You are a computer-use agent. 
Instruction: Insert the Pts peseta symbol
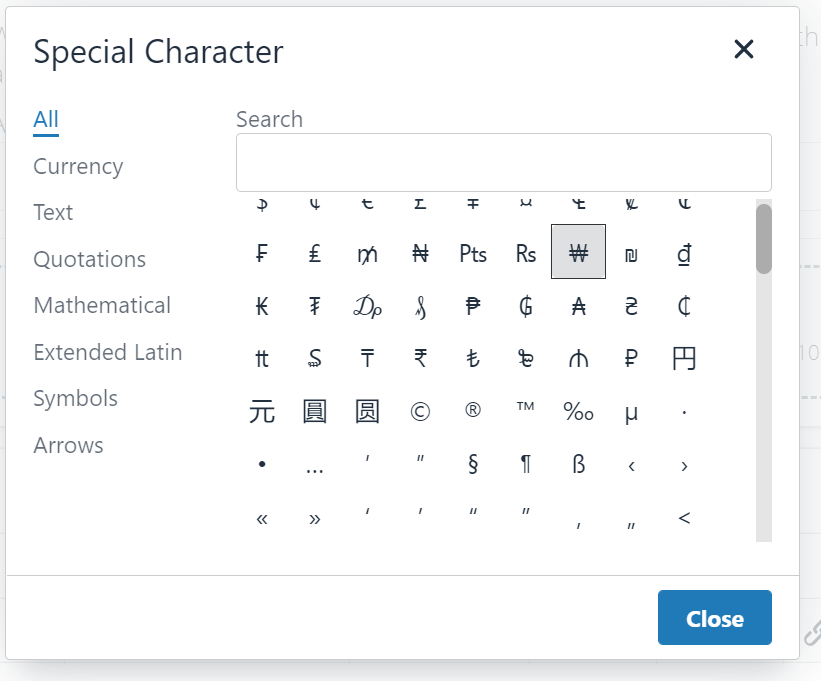473,253
